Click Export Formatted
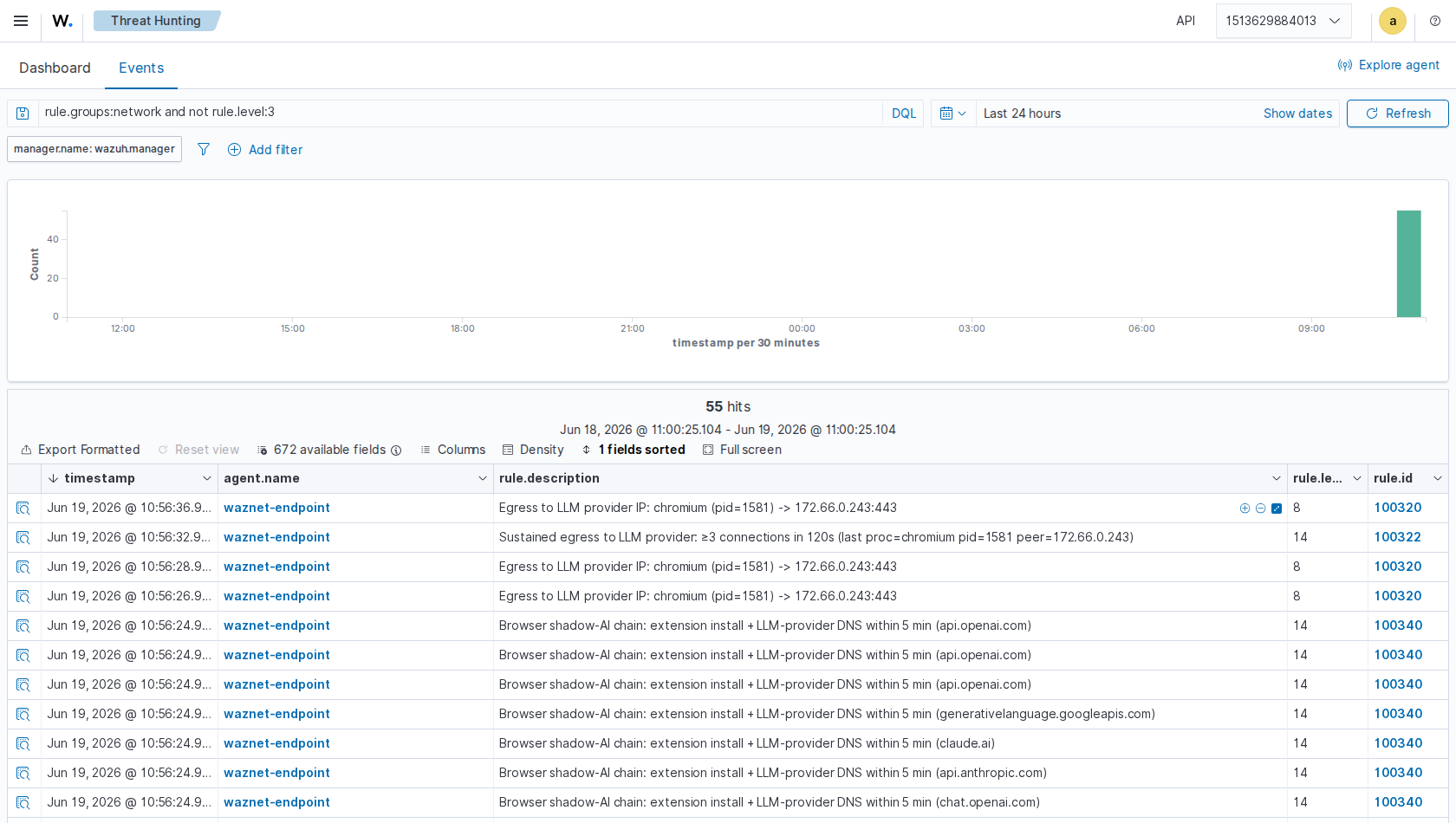 tap(81, 450)
